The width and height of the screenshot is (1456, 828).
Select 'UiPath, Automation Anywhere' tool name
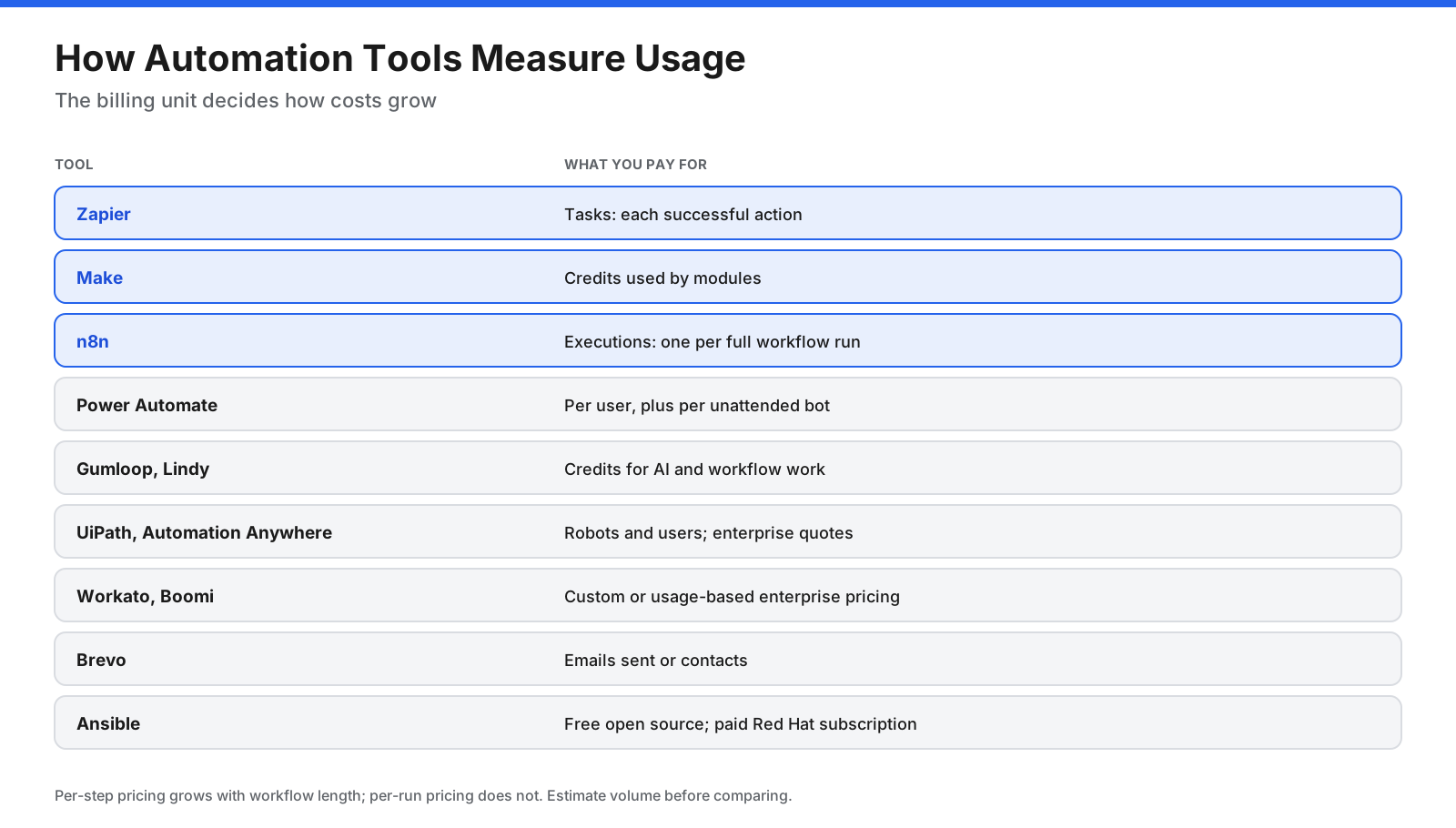[x=204, y=532]
